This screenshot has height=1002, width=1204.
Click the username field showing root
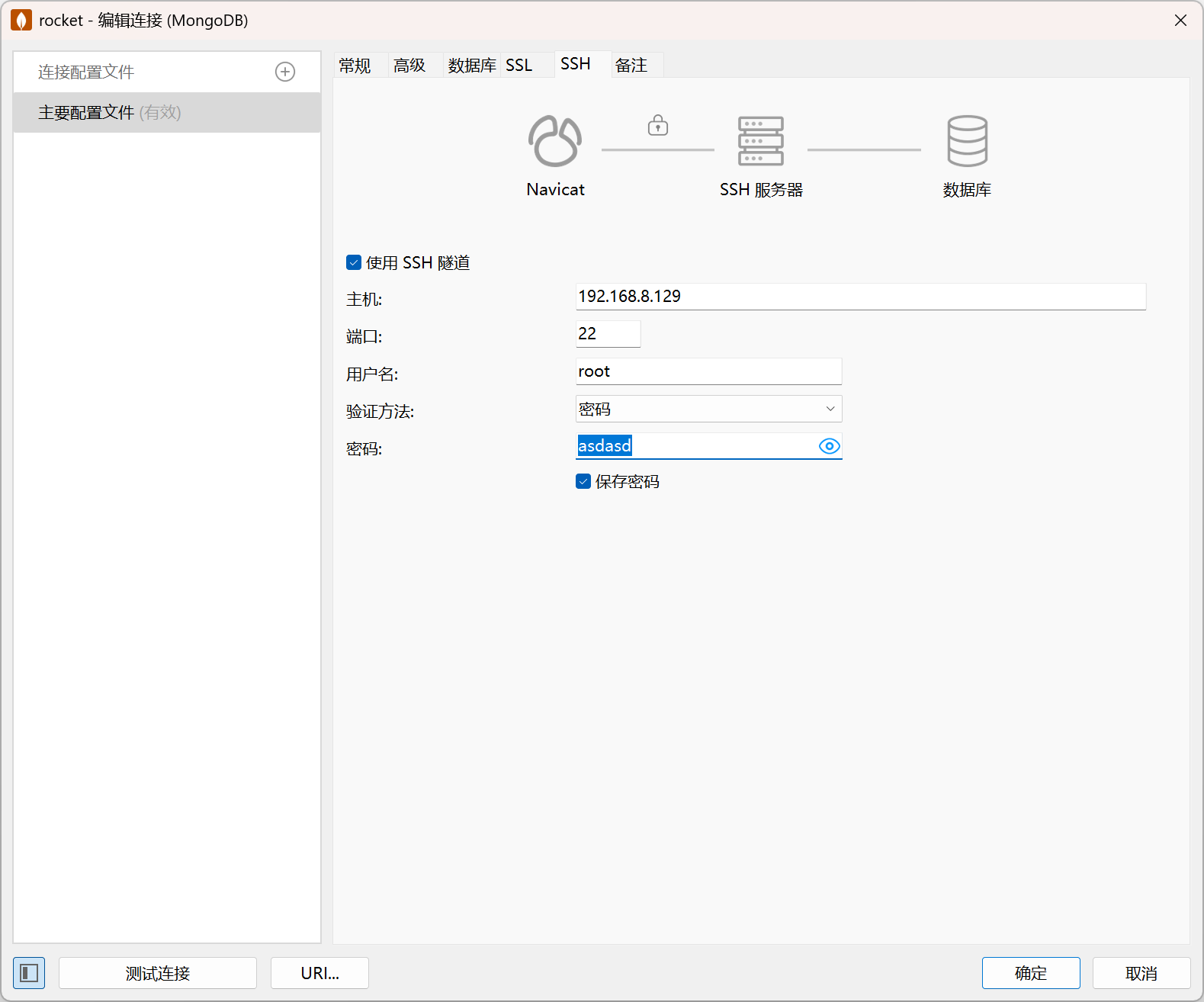tap(709, 371)
